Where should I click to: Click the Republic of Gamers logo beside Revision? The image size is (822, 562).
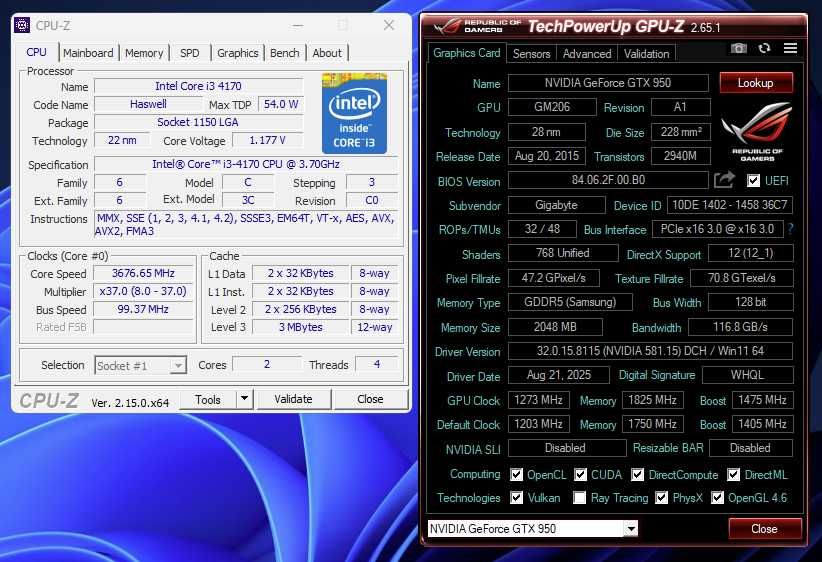click(756, 132)
